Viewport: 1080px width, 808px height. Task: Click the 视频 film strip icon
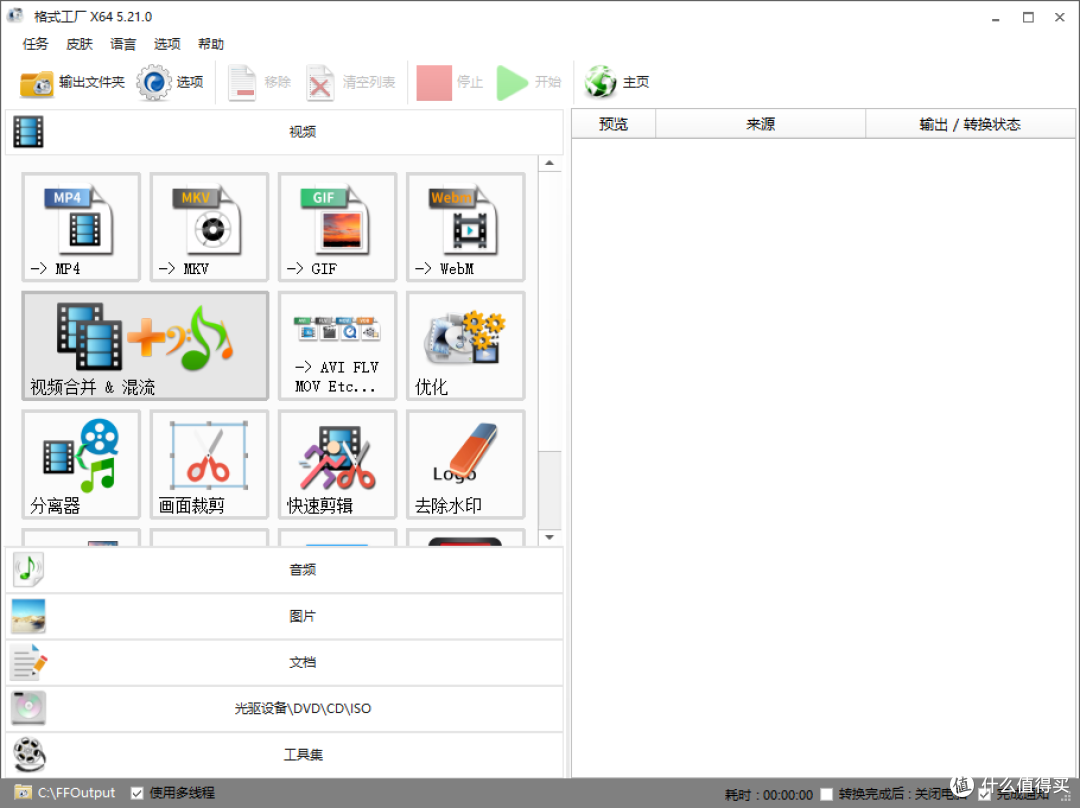(x=28, y=132)
